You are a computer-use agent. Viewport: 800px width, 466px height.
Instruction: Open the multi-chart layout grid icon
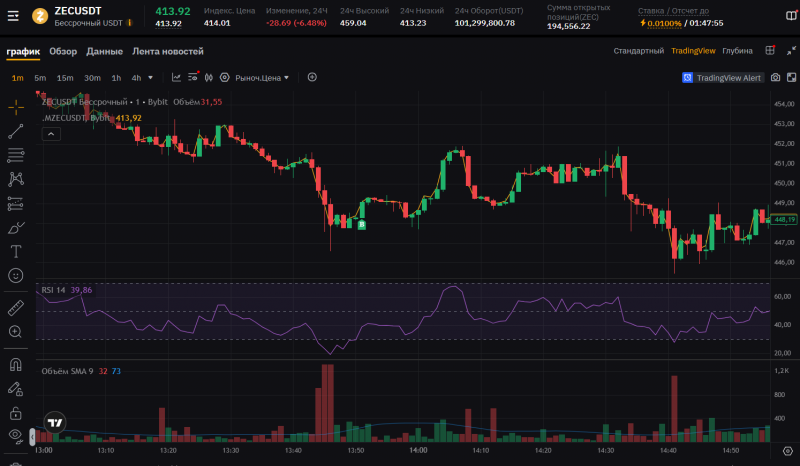(770, 50)
